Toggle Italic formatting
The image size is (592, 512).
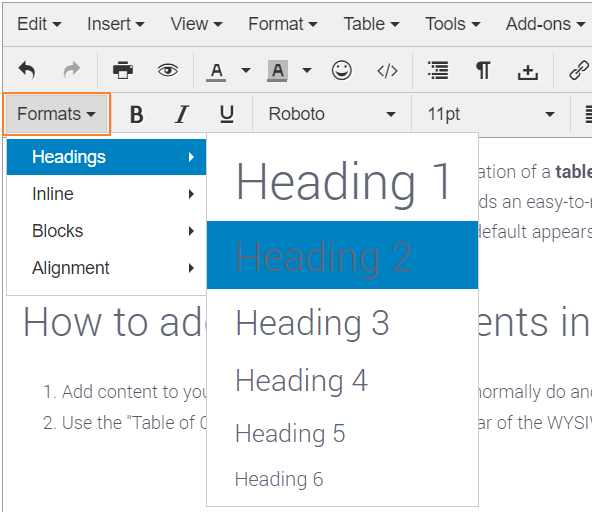pyautogui.click(x=182, y=114)
